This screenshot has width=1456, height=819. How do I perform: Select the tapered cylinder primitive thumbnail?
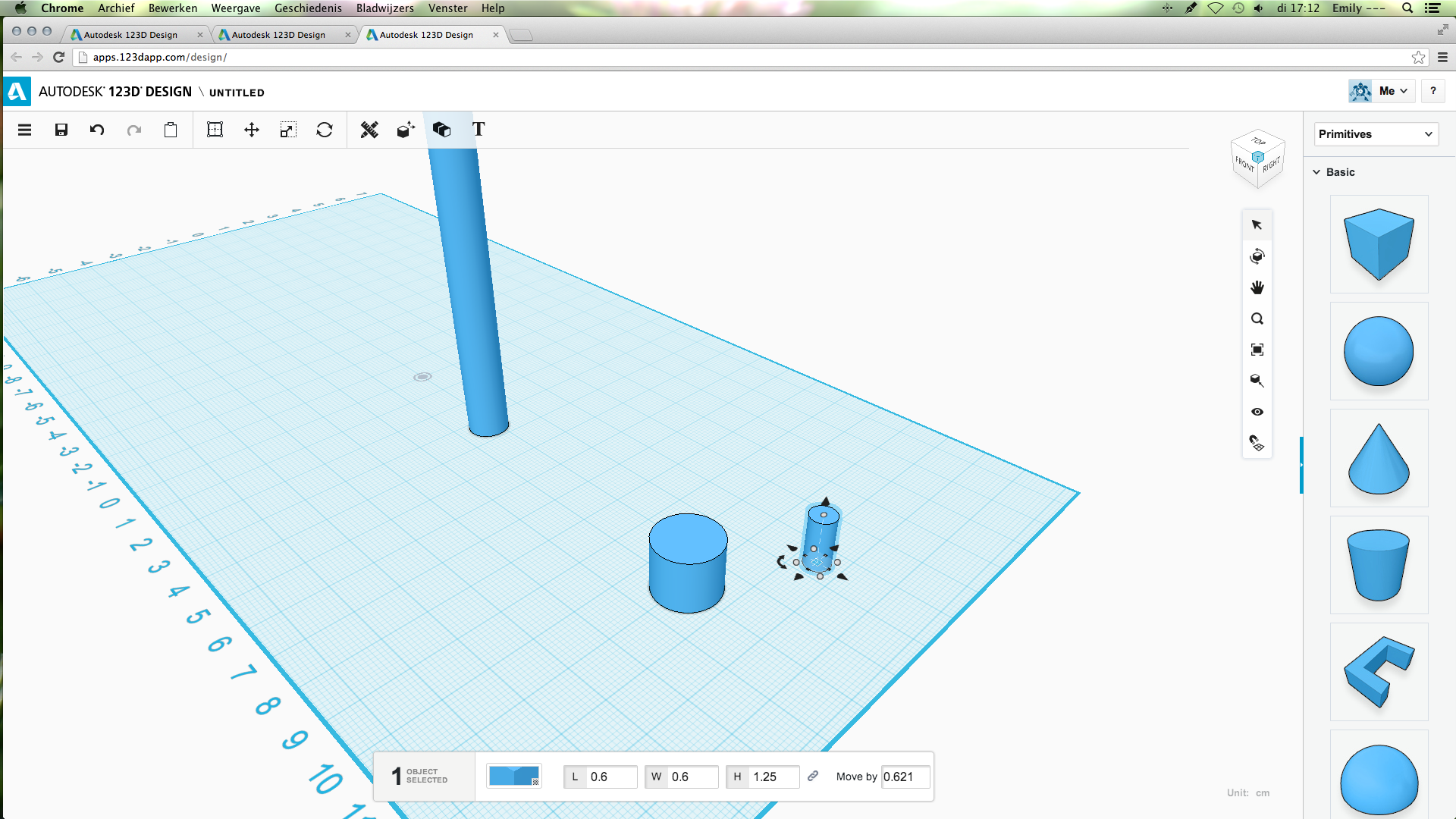1379,565
